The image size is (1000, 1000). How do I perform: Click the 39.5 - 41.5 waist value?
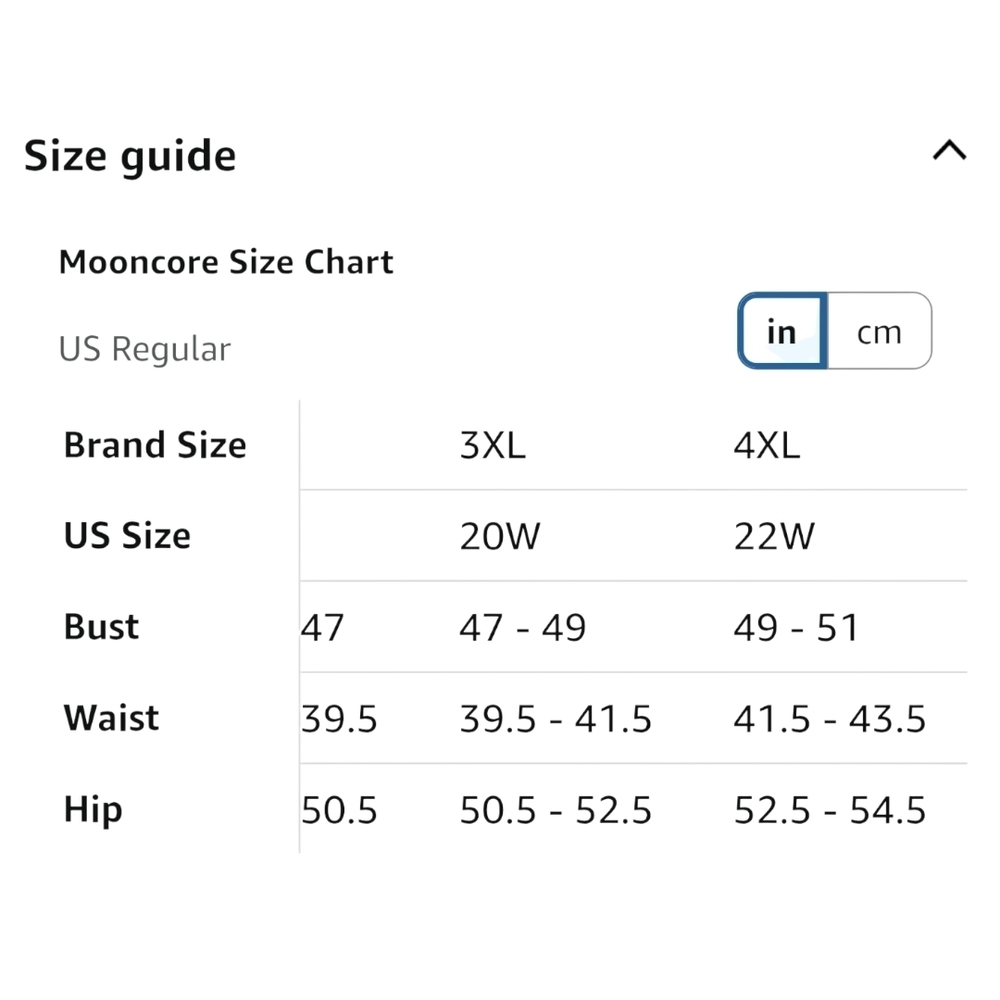point(556,719)
